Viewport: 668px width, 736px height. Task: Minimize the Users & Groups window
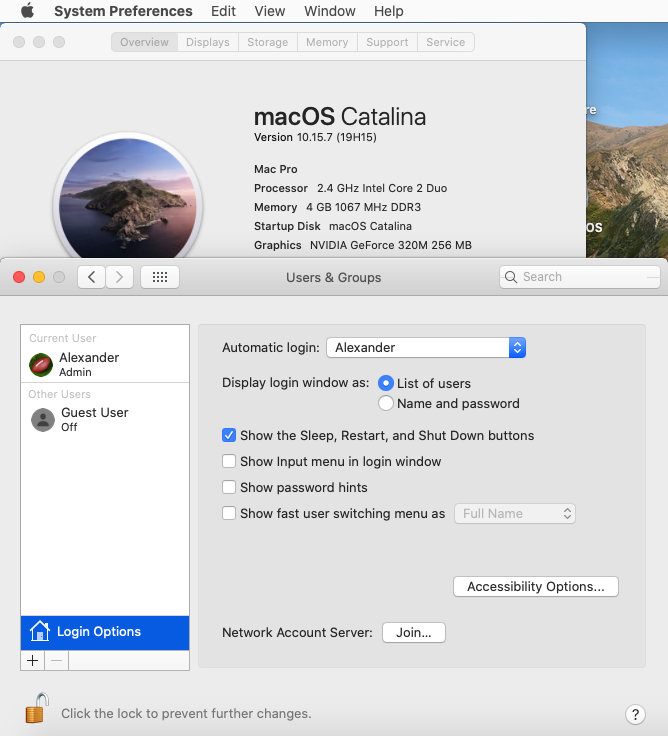click(39, 277)
